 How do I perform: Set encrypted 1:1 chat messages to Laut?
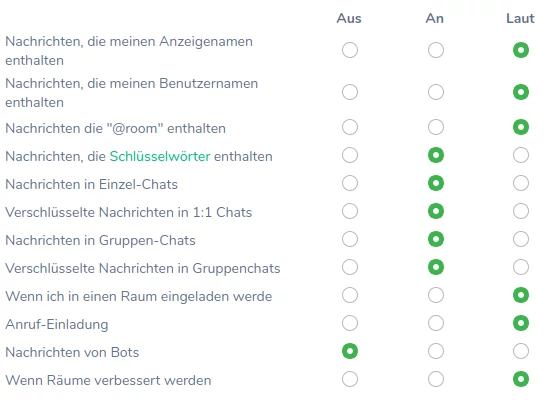(521, 211)
